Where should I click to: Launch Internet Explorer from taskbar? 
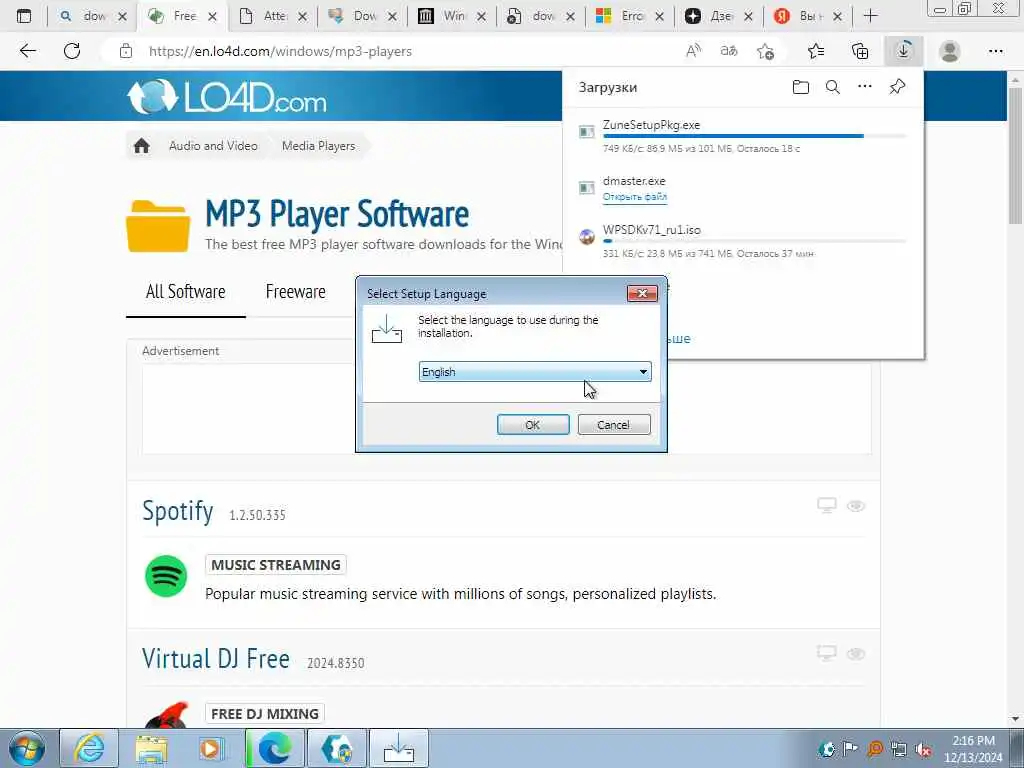pyautogui.click(x=89, y=748)
